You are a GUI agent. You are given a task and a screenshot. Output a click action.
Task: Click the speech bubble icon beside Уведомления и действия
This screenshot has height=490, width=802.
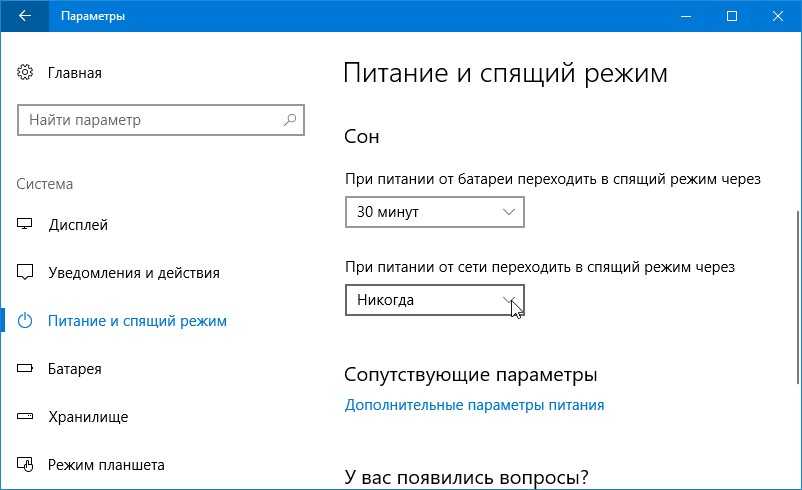coord(25,272)
